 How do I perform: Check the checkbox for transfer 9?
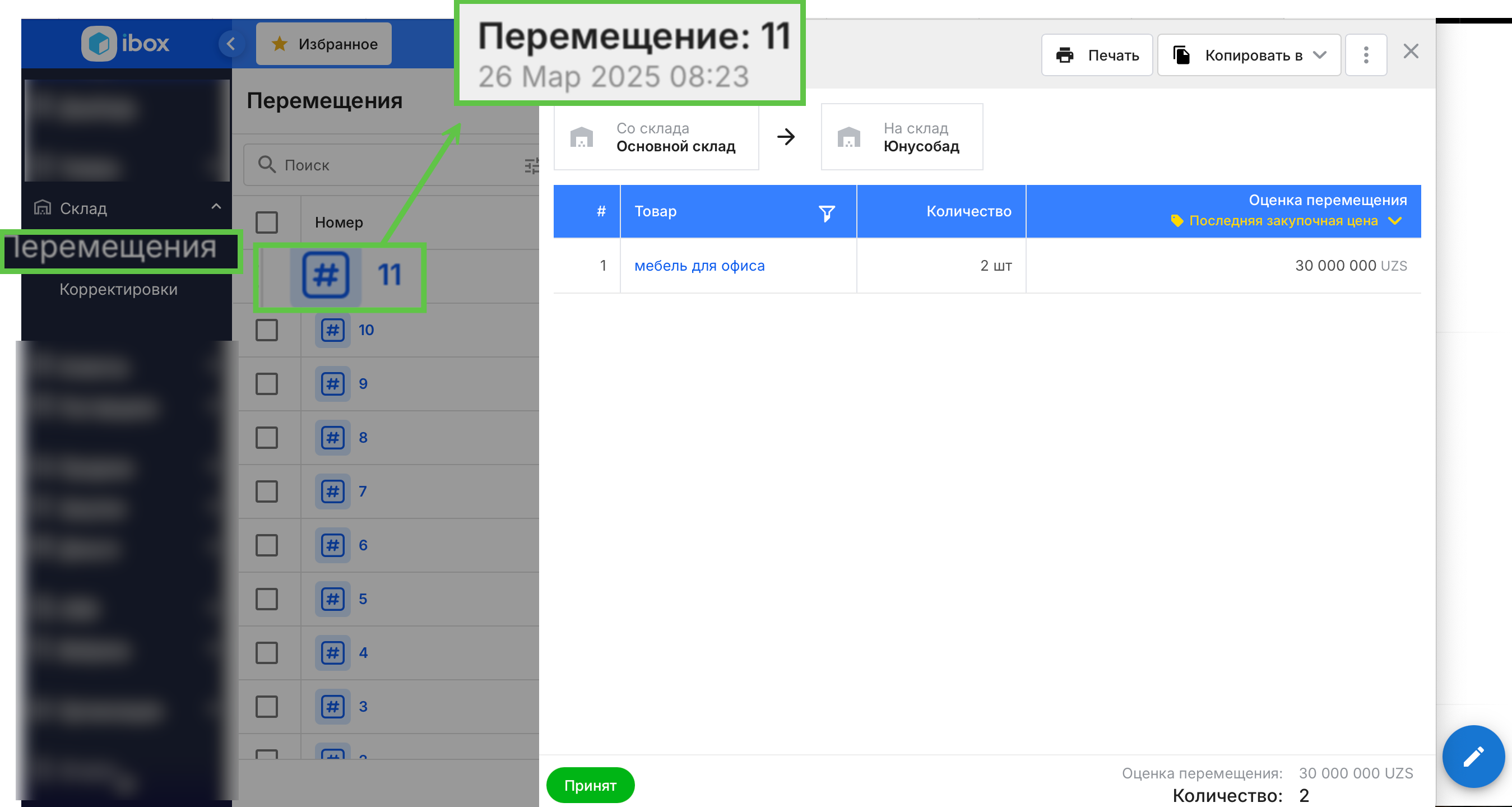267,384
